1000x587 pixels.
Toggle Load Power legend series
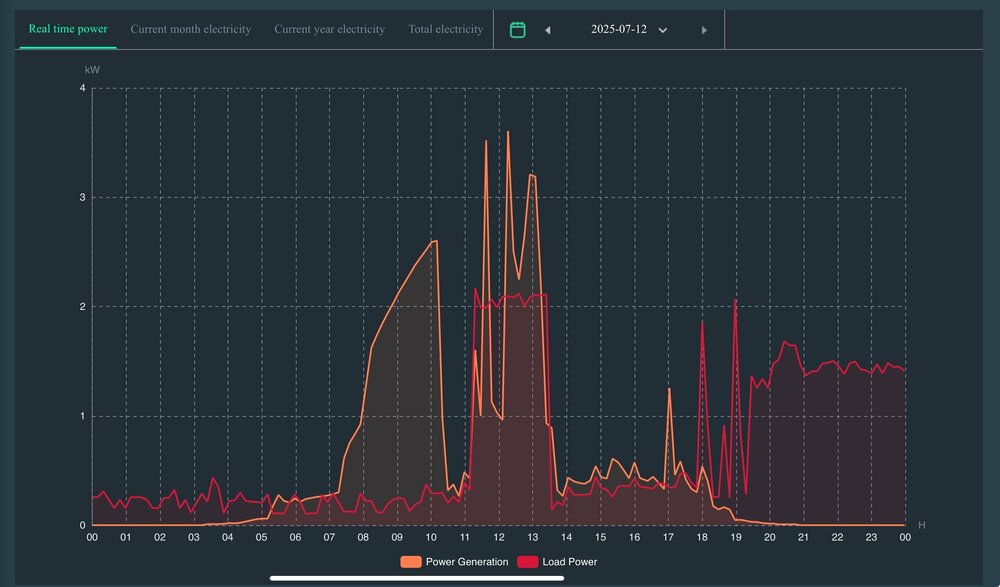[x=557, y=562]
